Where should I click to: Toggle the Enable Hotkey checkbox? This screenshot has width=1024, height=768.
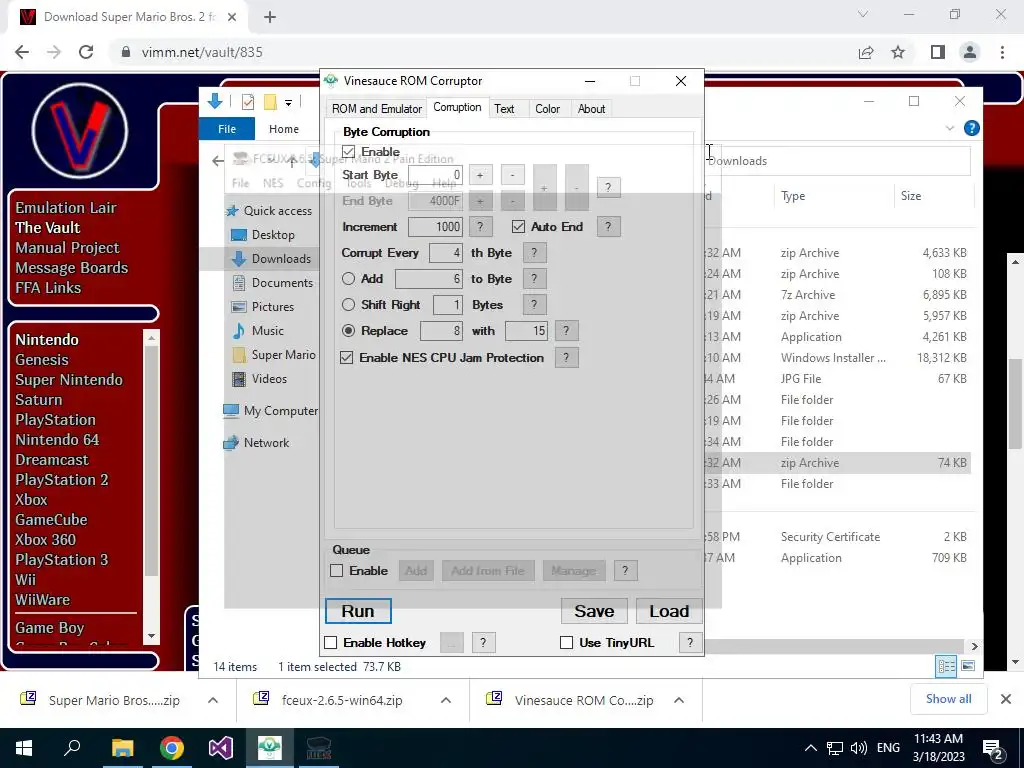tap(330, 643)
